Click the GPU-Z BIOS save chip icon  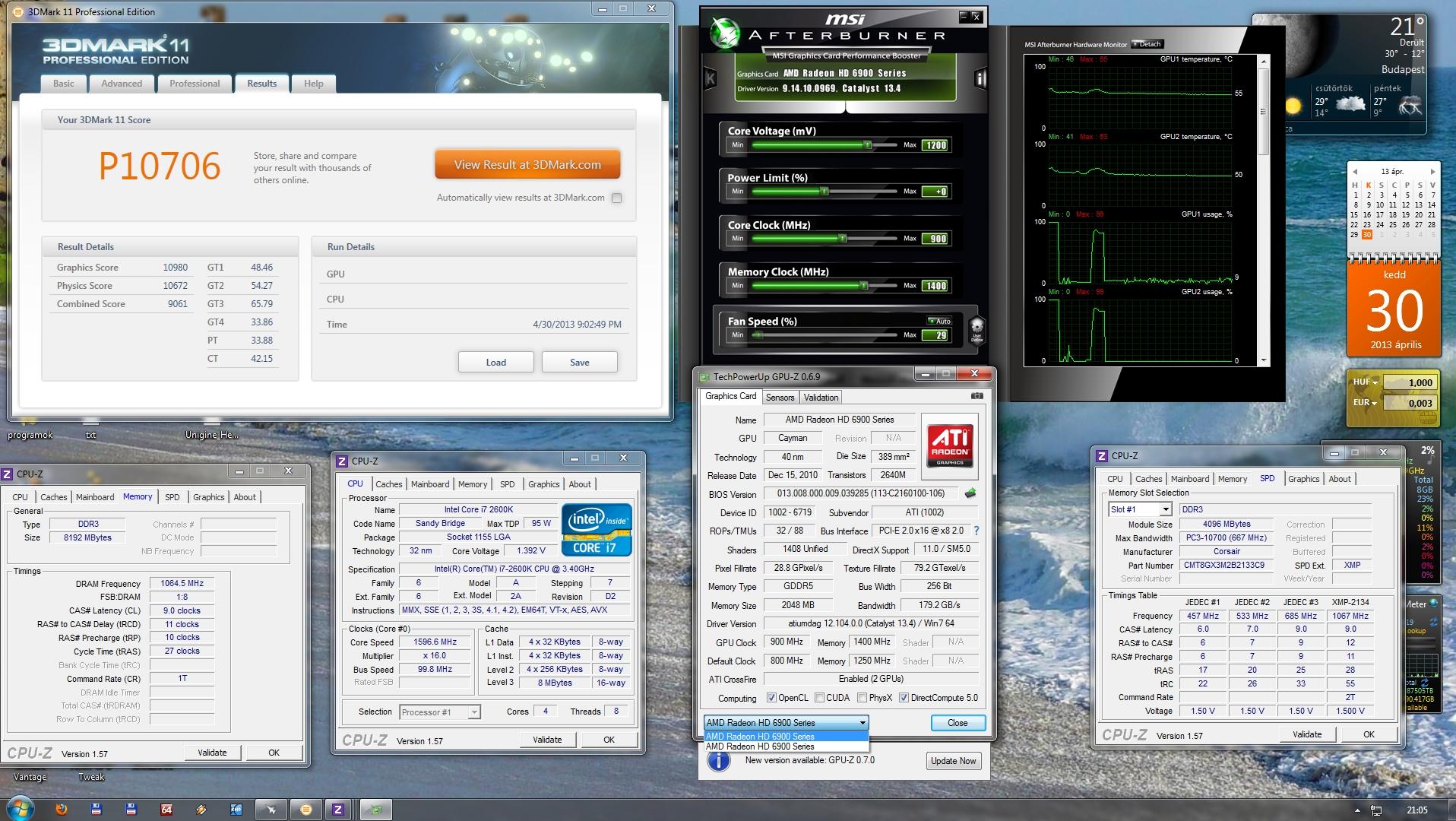[970, 494]
